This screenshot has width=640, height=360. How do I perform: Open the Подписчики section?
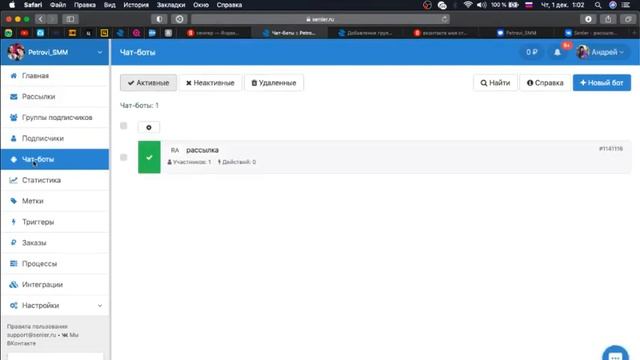55,138
